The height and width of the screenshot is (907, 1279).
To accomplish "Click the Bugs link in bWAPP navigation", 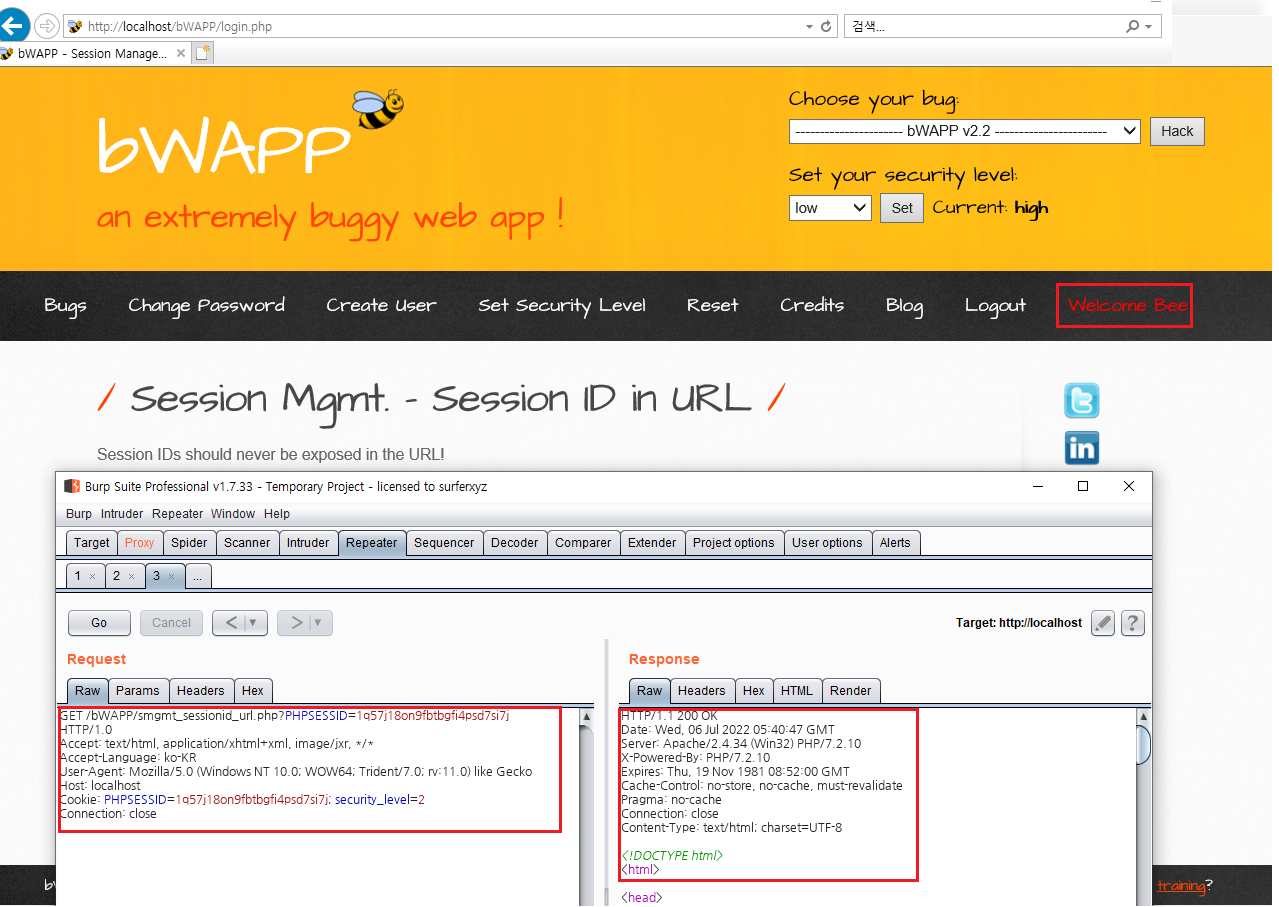I will click(x=65, y=306).
